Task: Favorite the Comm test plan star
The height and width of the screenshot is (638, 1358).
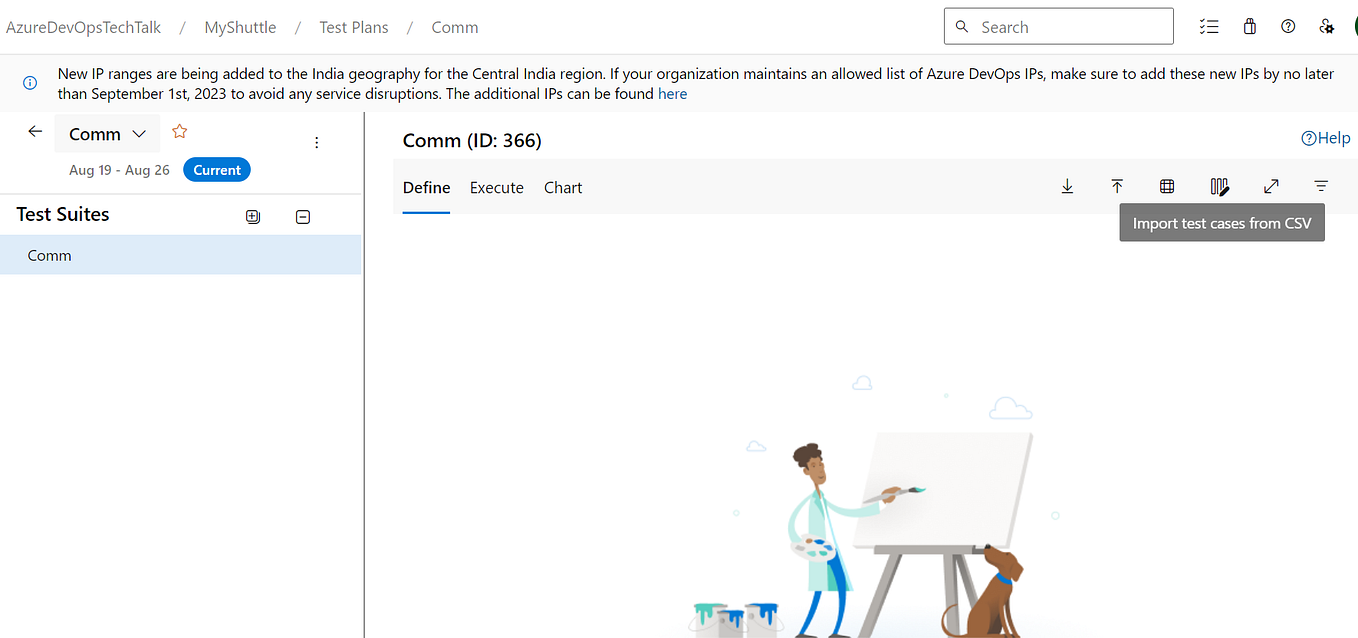Action: pos(178,130)
